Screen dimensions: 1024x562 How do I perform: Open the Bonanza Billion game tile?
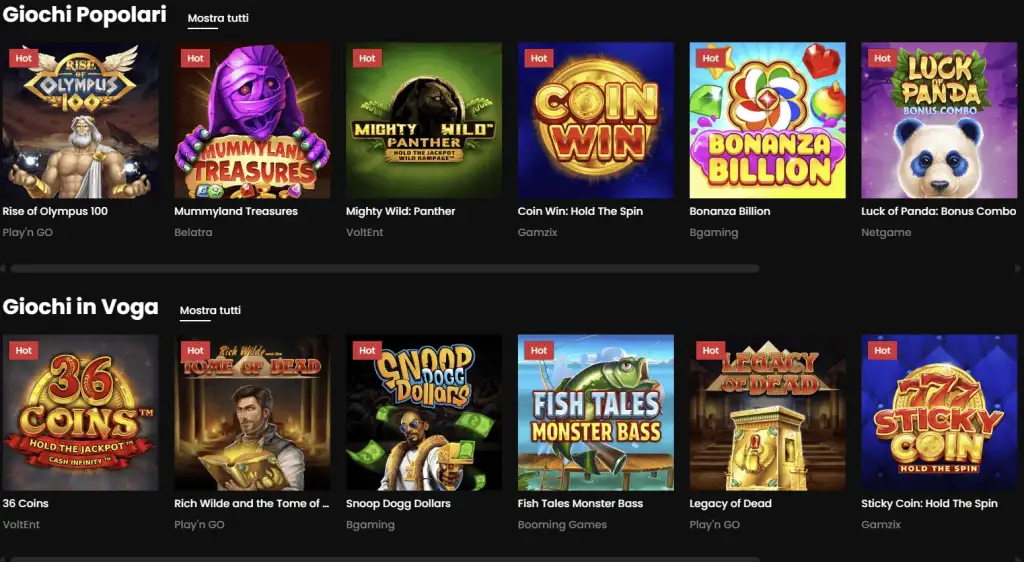(767, 120)
